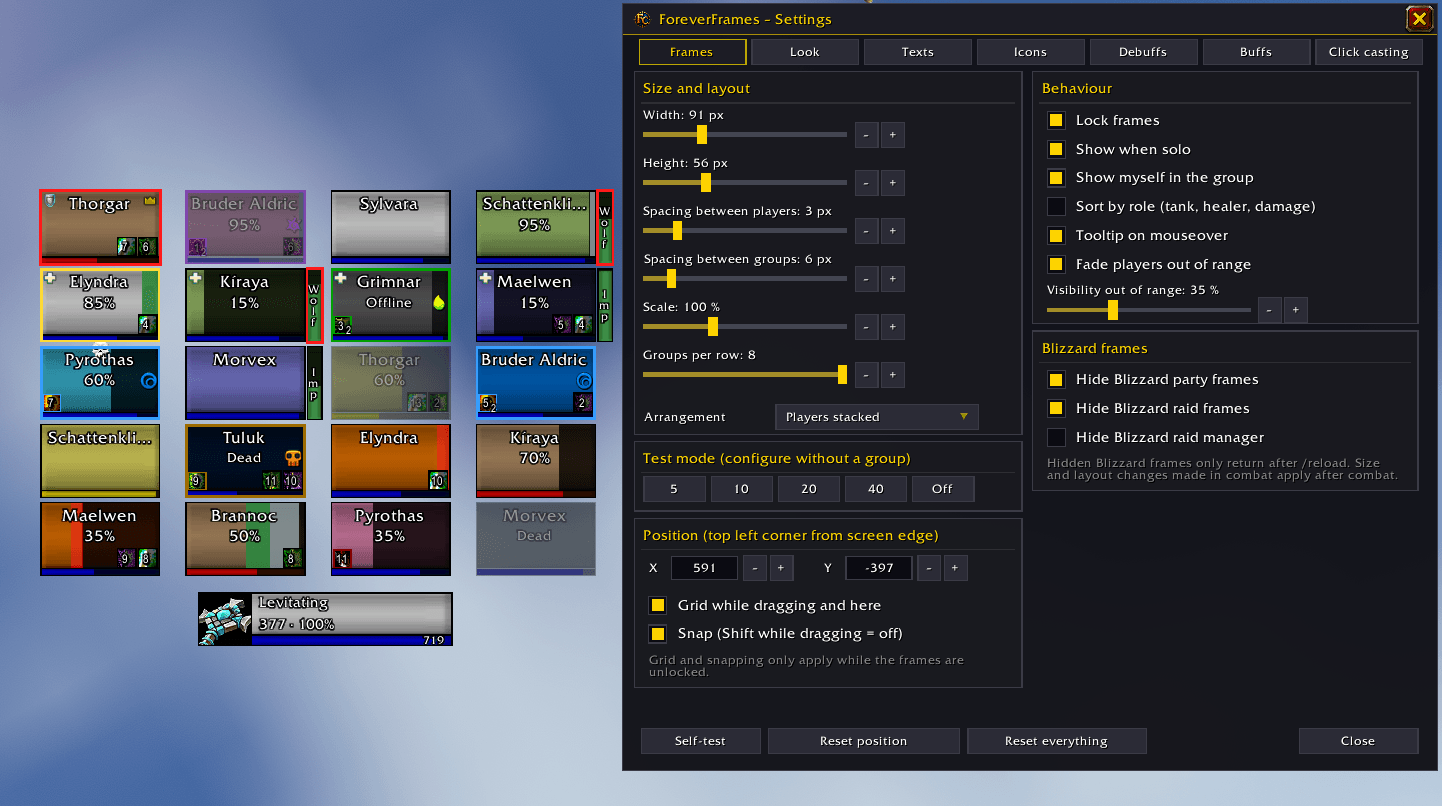The height and width of the screenshot is (806, 1442).
Task: Increase Scale with its plus button
Action: [x=892, y=327]
